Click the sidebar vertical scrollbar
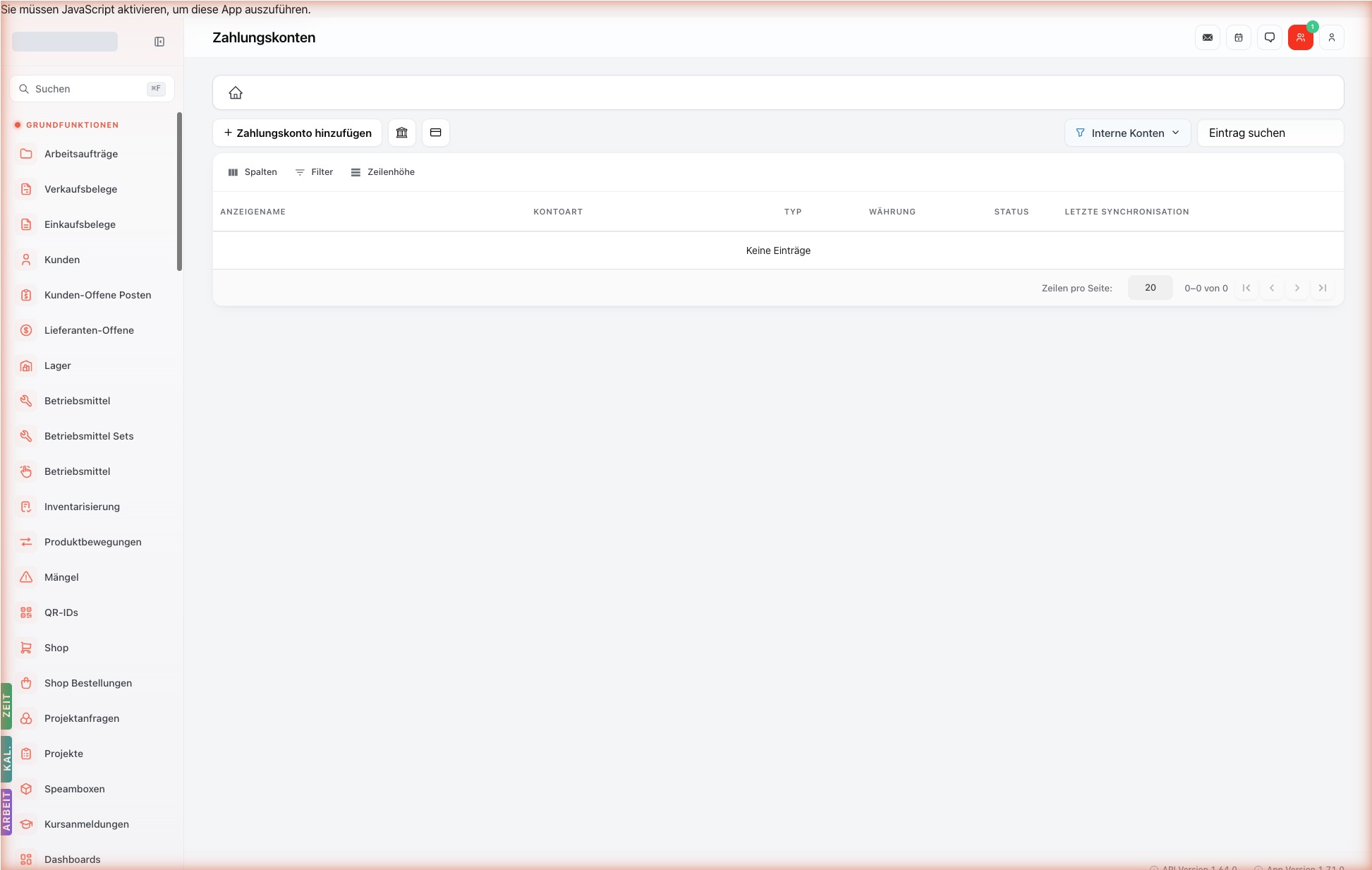This screenshot has width=1372, height=870. [x=179, y=191]
